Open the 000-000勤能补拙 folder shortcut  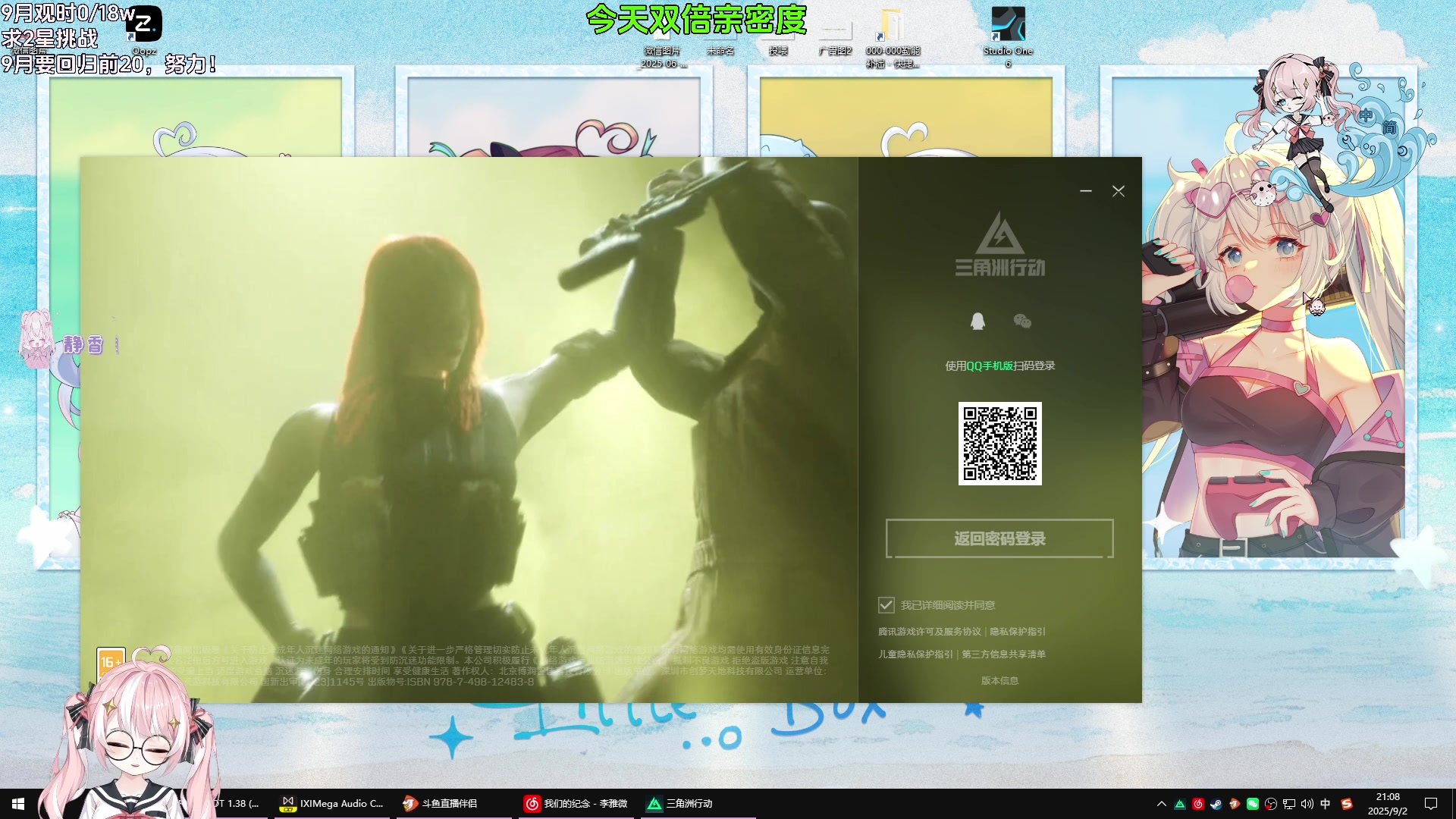tap(893, 38)
